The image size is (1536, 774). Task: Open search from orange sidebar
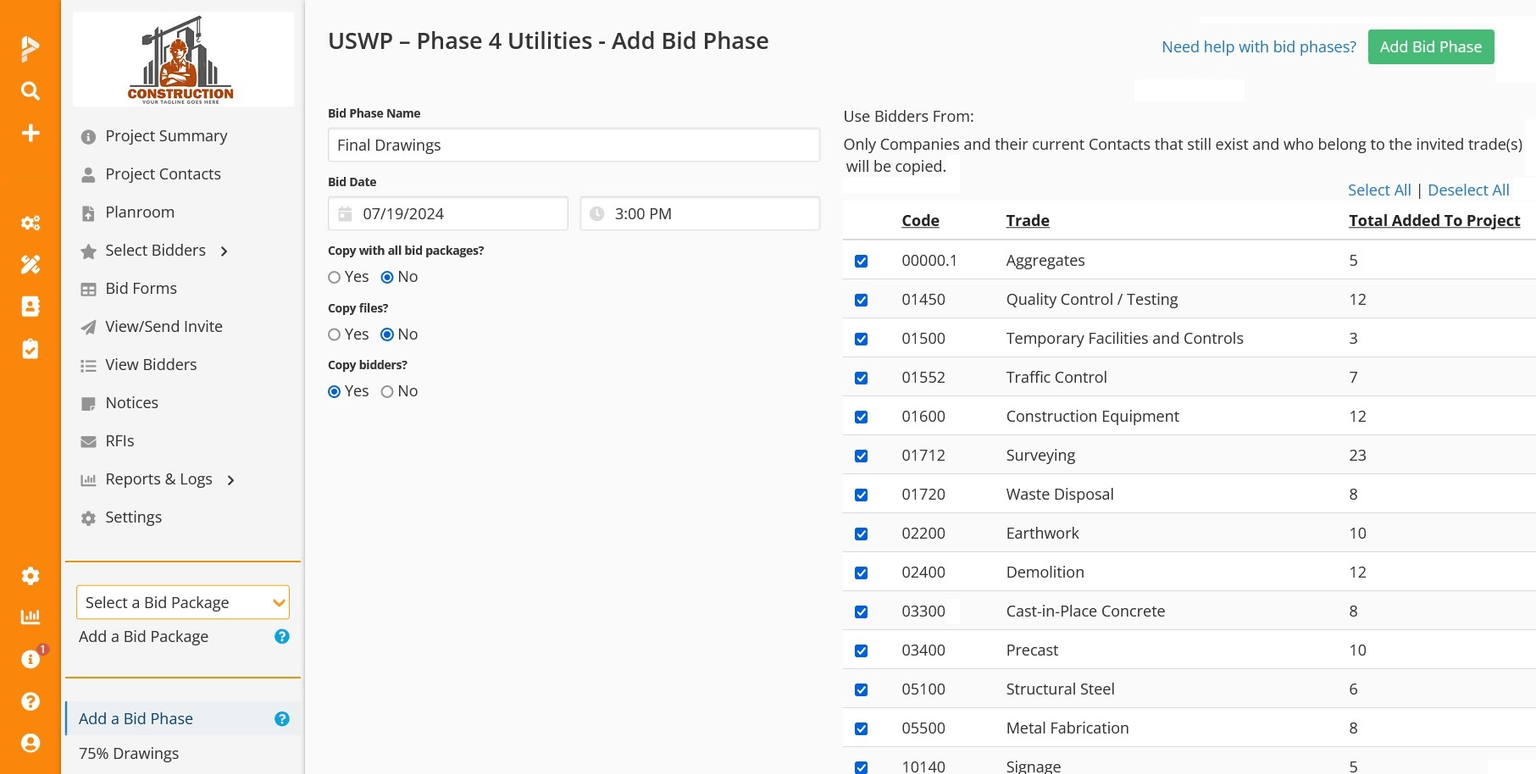click(x=30, y=91)
